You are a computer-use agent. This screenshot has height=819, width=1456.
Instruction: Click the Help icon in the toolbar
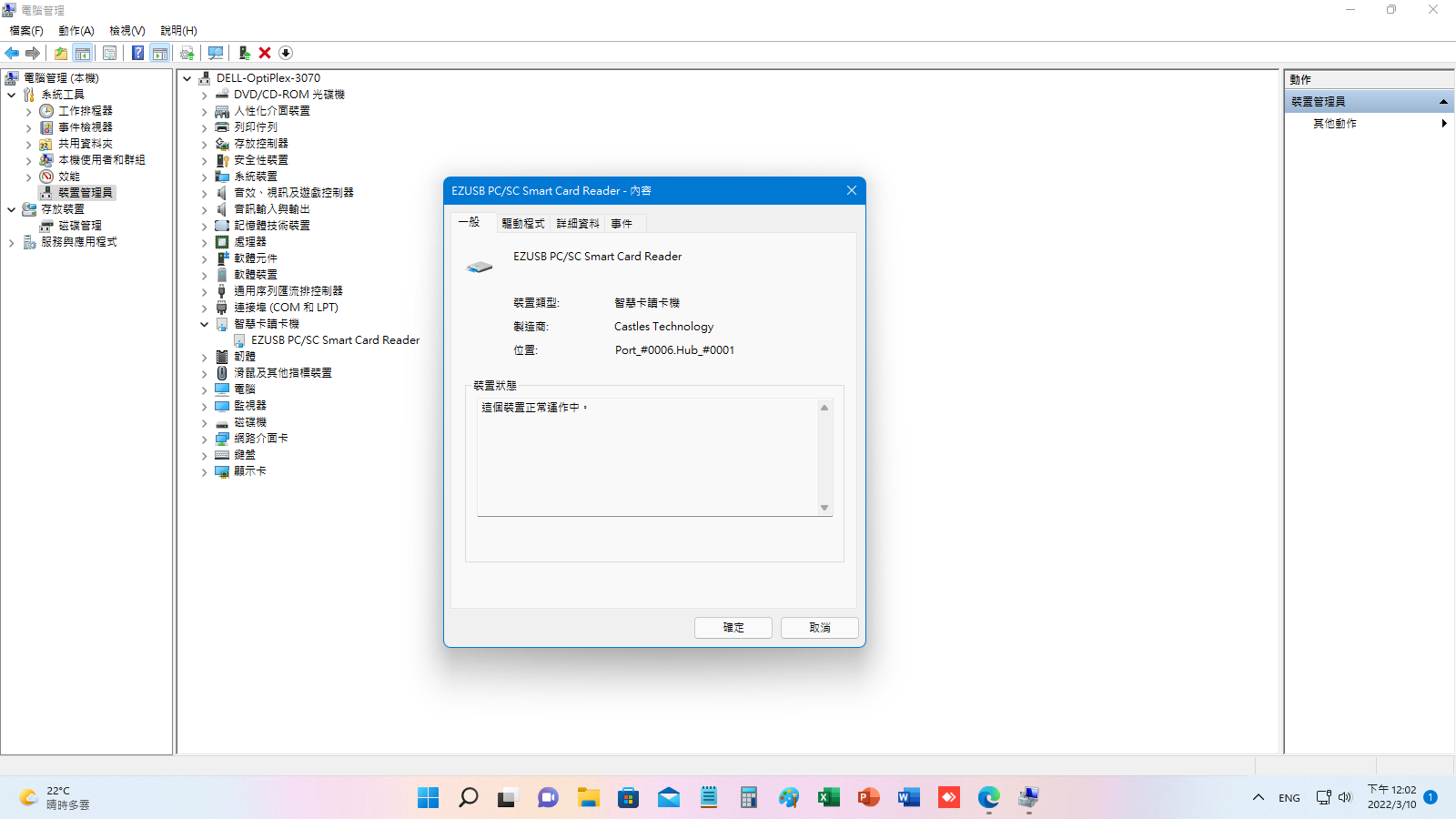[137, 53]
